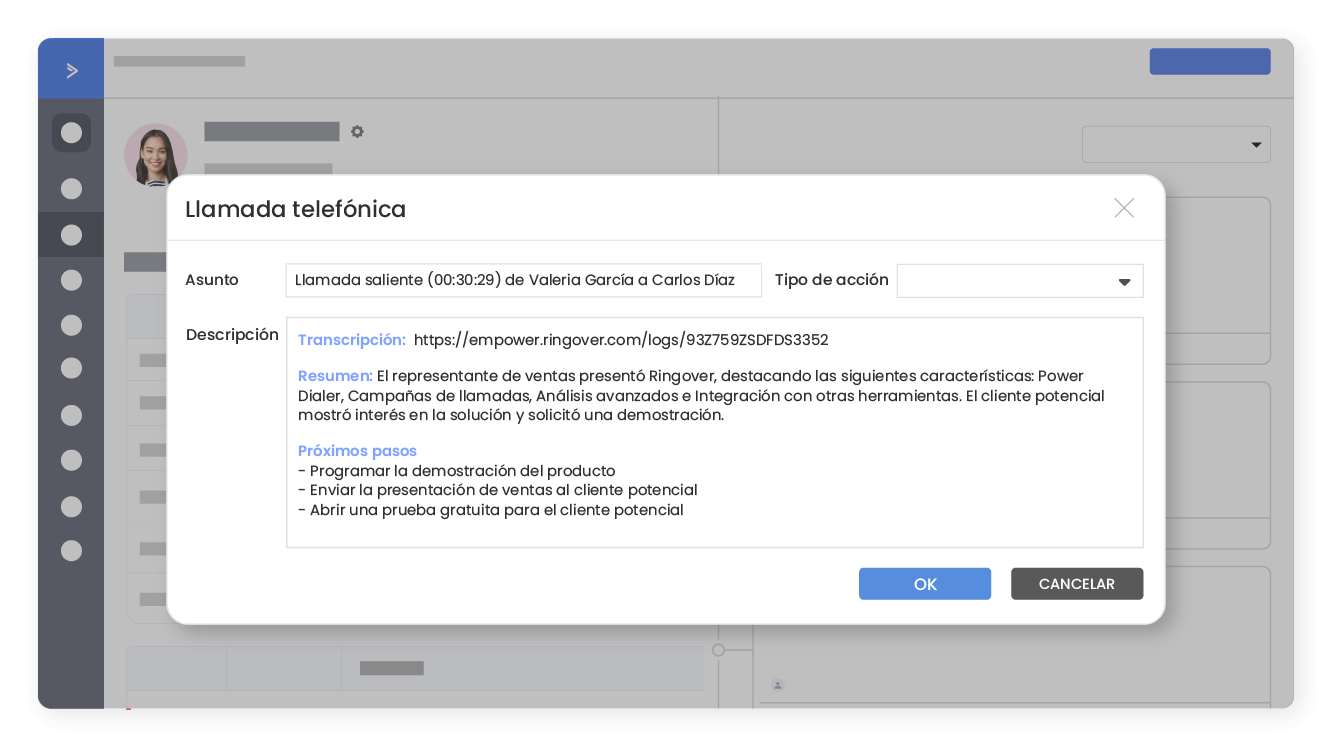Click the collapse sidebar chevron icon

(71, 70)
